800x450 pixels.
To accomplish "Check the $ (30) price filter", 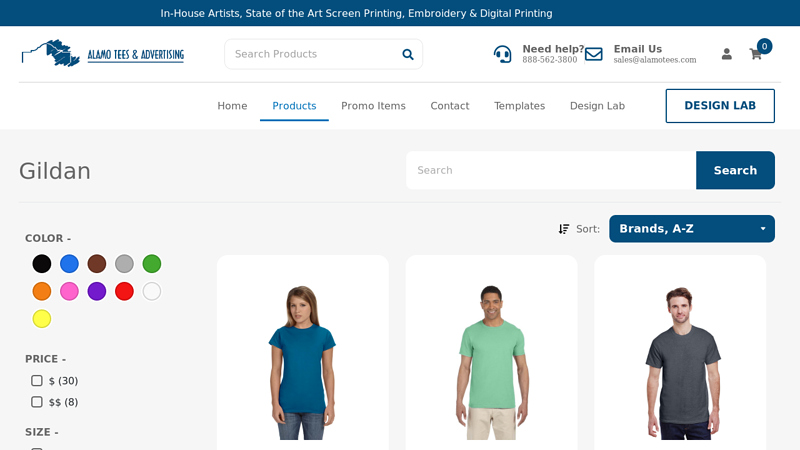I will [37, 381].
